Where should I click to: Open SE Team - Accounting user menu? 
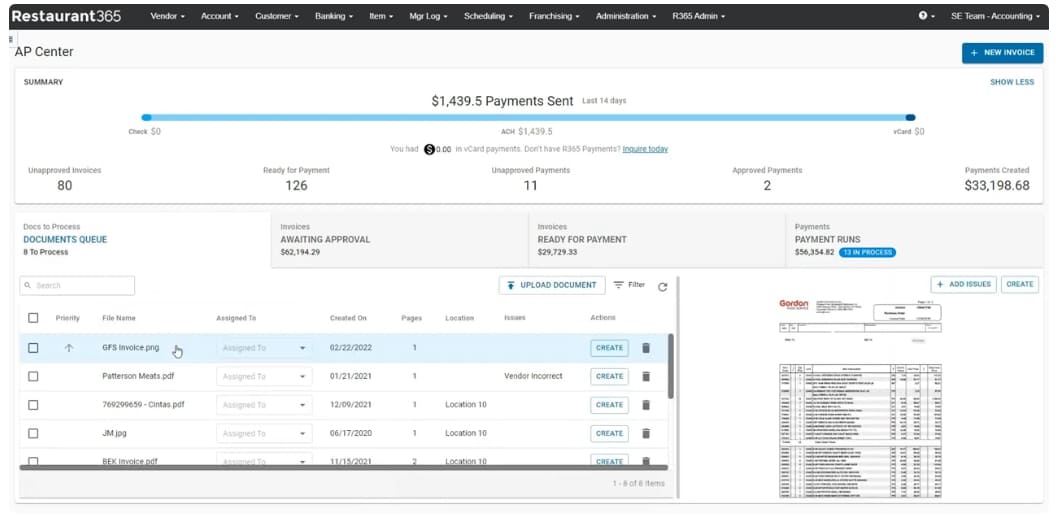pyautogui.click(x=995, y=16)
